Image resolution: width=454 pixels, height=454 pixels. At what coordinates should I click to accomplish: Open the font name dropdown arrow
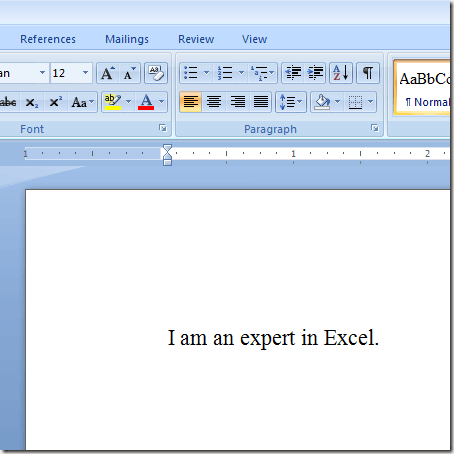(x=42, y=73)
